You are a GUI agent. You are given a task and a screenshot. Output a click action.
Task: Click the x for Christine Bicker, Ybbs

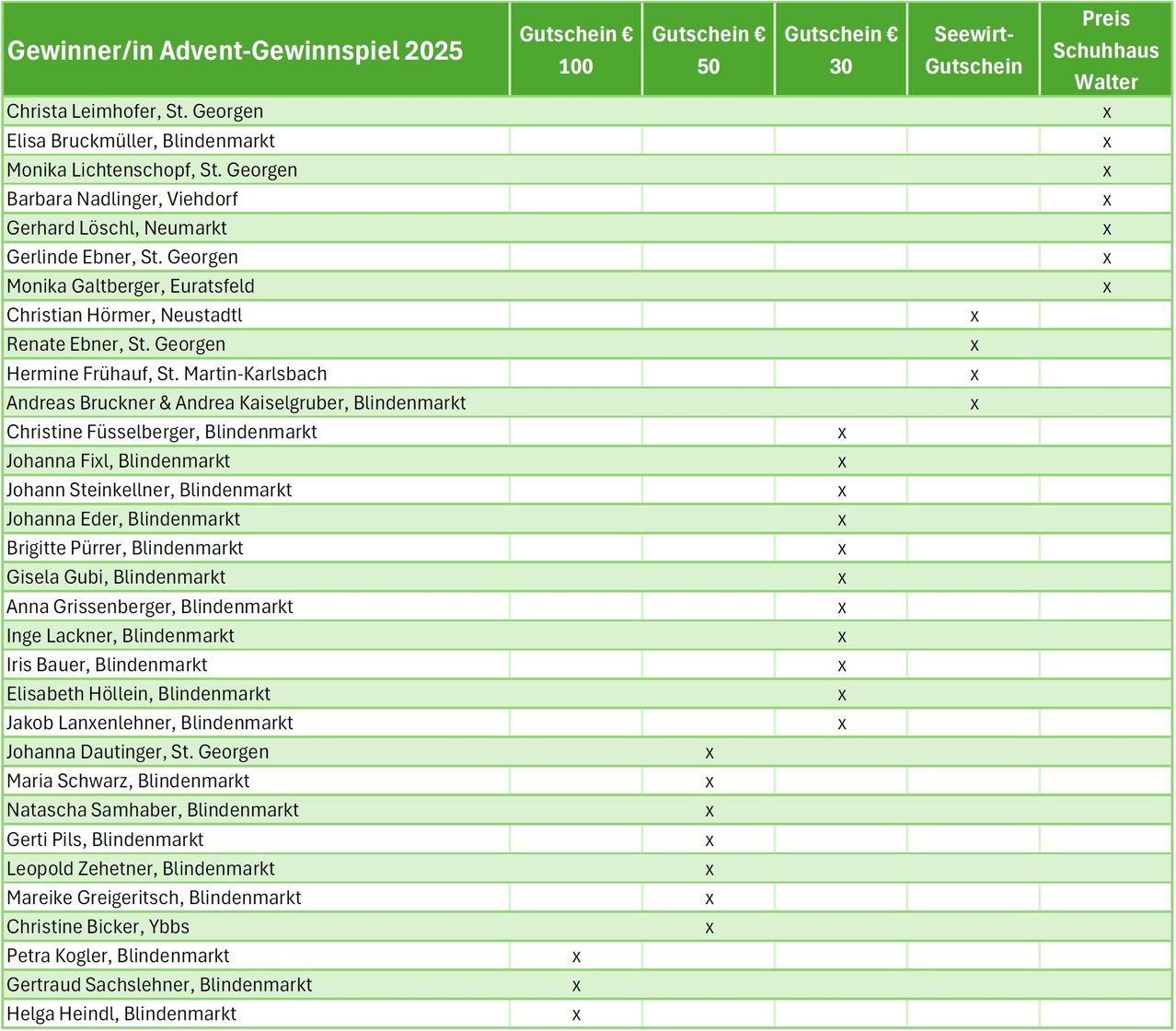(x=708, y=926)
